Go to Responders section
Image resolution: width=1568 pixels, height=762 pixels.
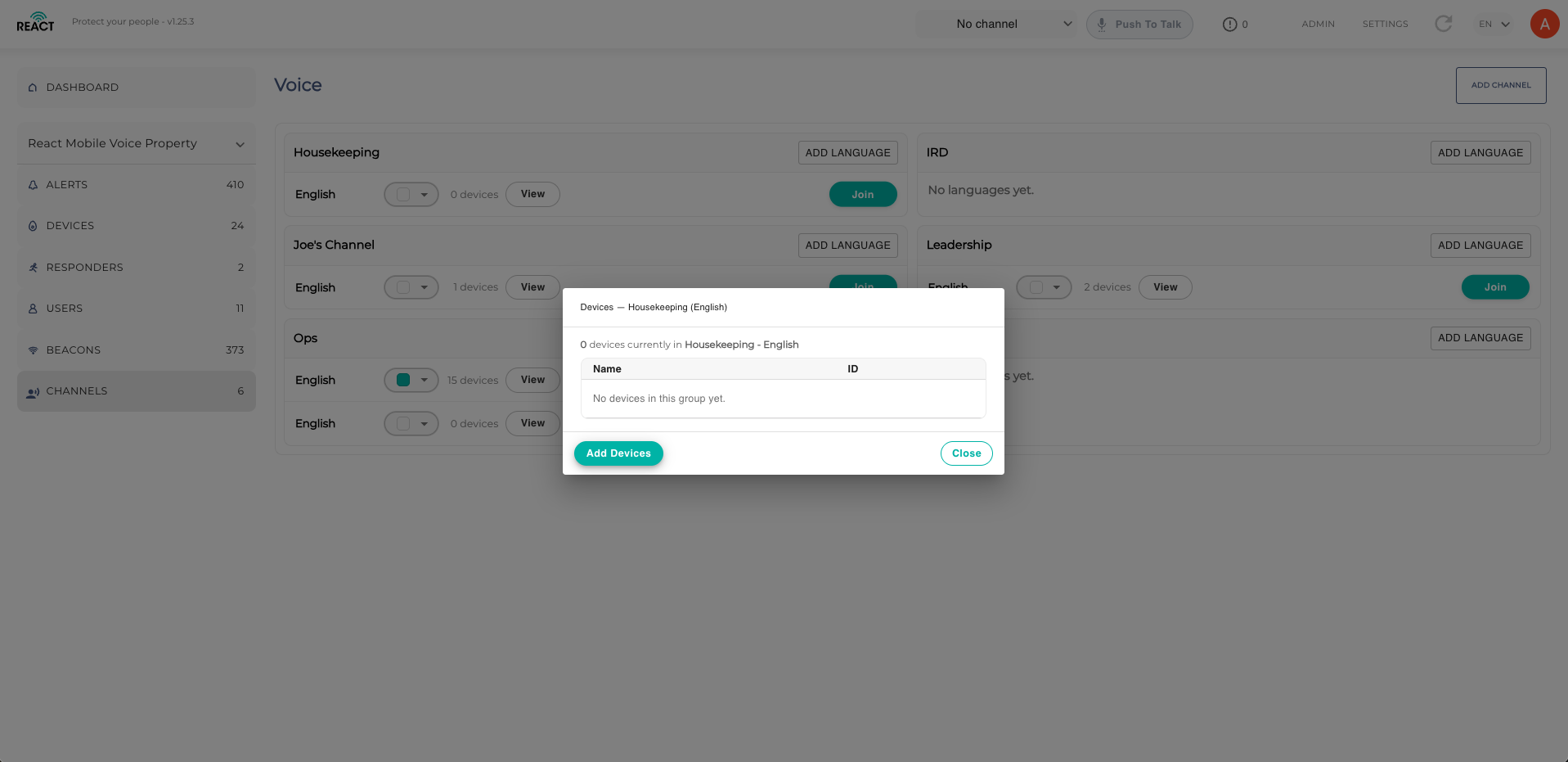tap(137, 268)
